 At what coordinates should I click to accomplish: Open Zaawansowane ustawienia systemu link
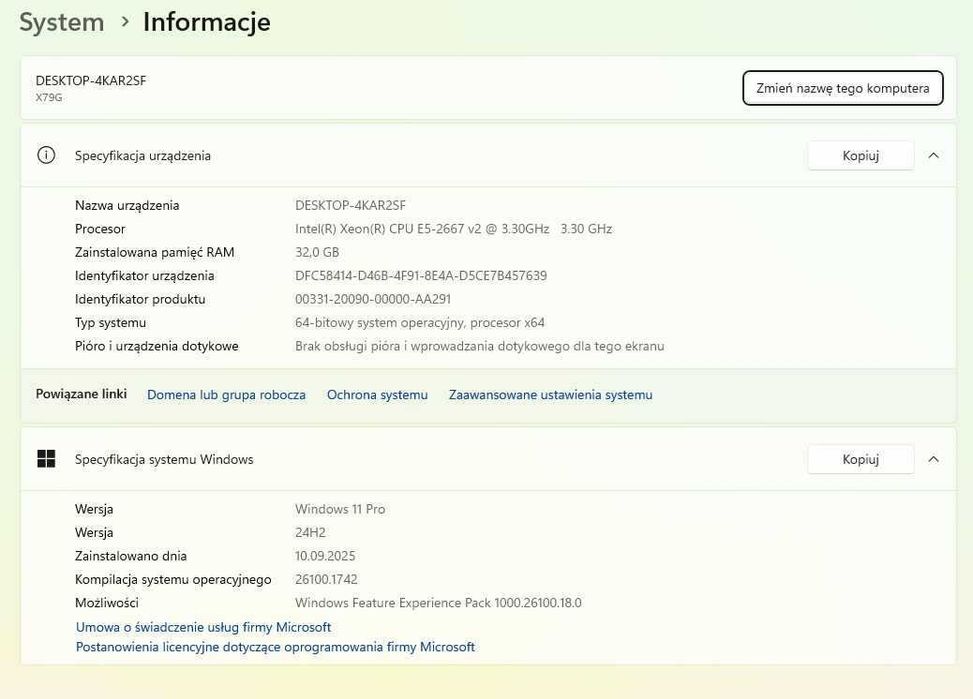[x=550, y=395]
